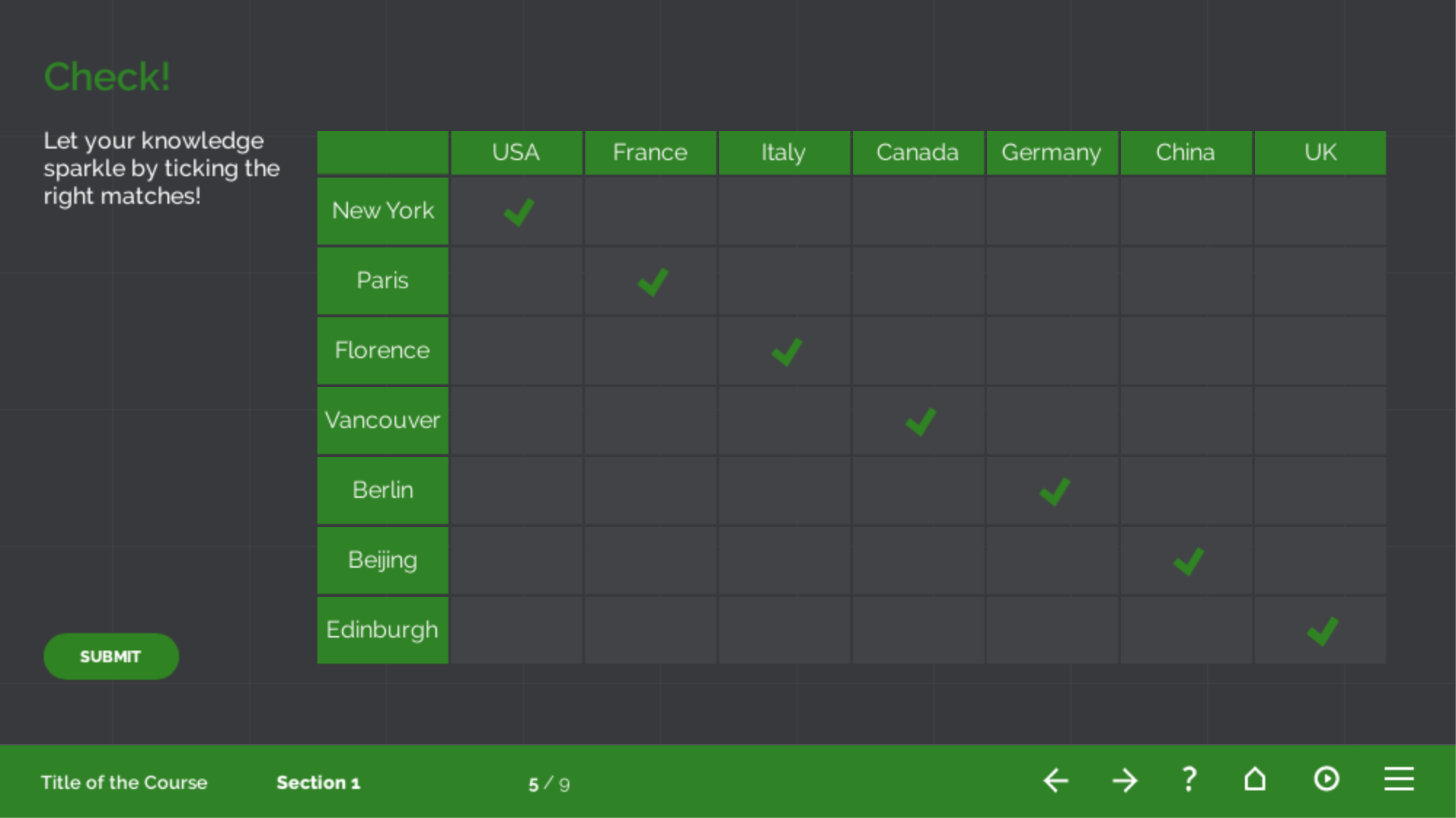Screen dimensions: 1456x818
Task: Tick Beijing under Canada column
Action: click(919, 560)
